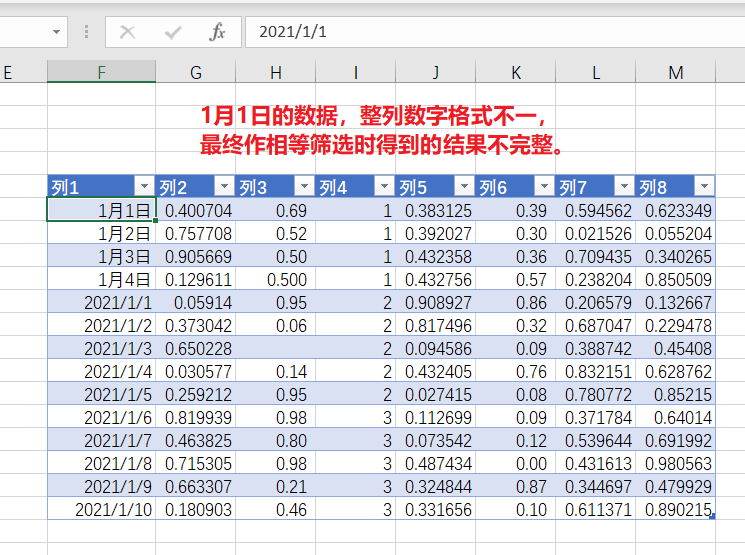745x555 pixels.
Task: Click the Cancel (X) formula bar icon
Action: click(x=127, y=32)
